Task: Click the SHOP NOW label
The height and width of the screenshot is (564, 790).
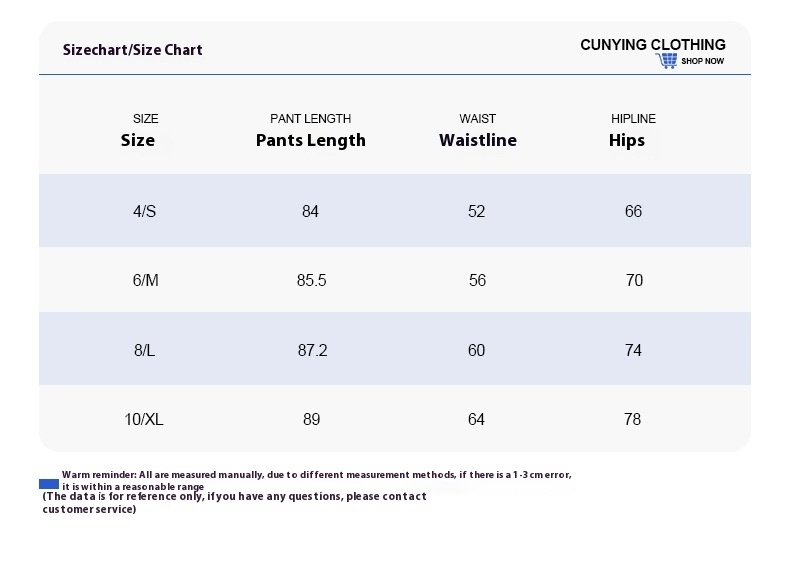Action: 702,62
